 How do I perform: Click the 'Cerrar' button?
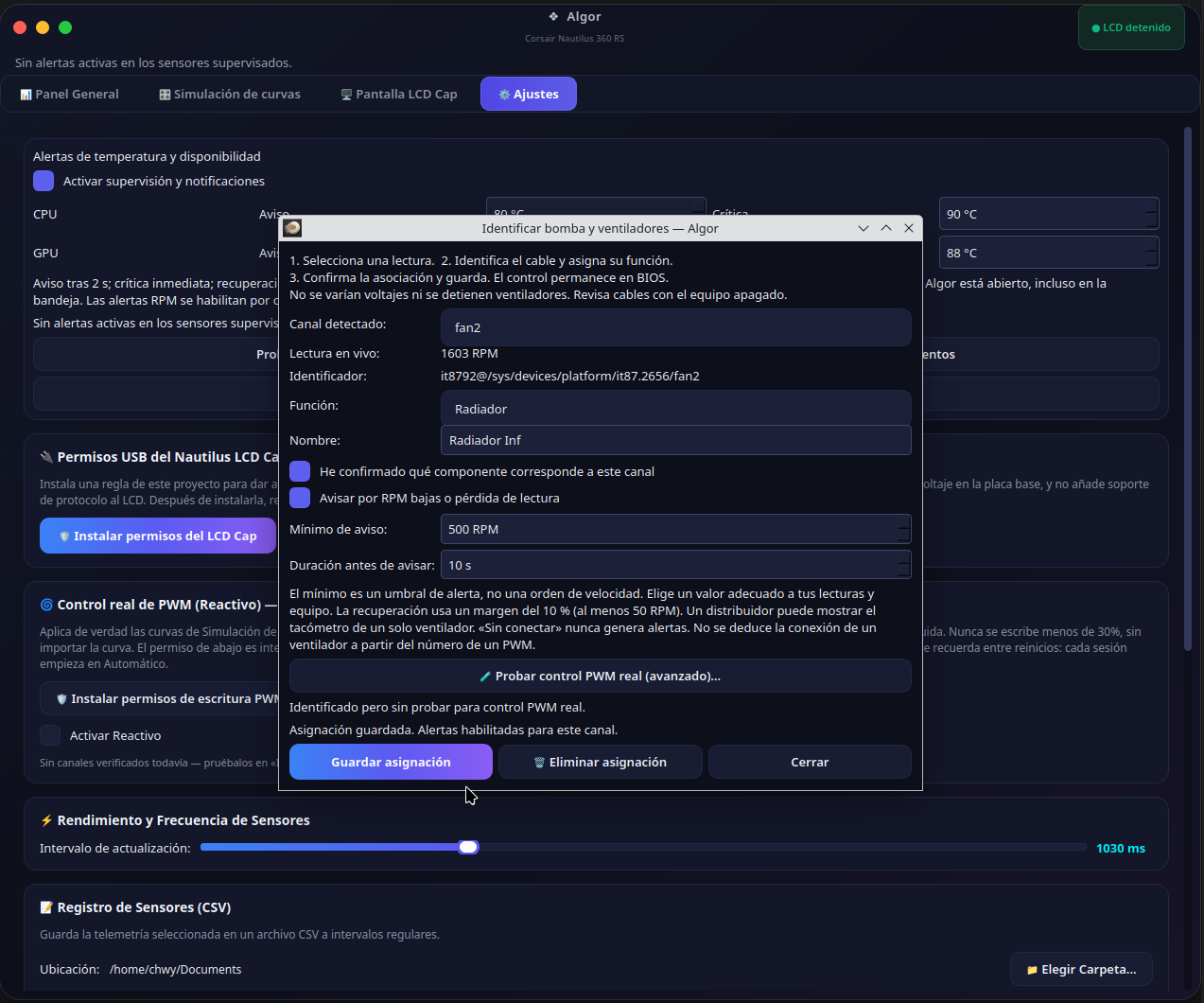click(810, 762)
